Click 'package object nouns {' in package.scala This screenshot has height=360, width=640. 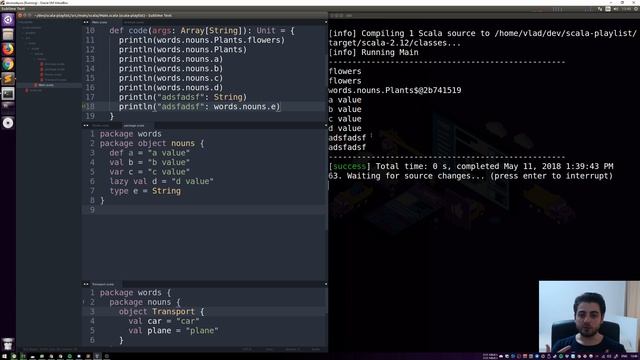(151, 143)
